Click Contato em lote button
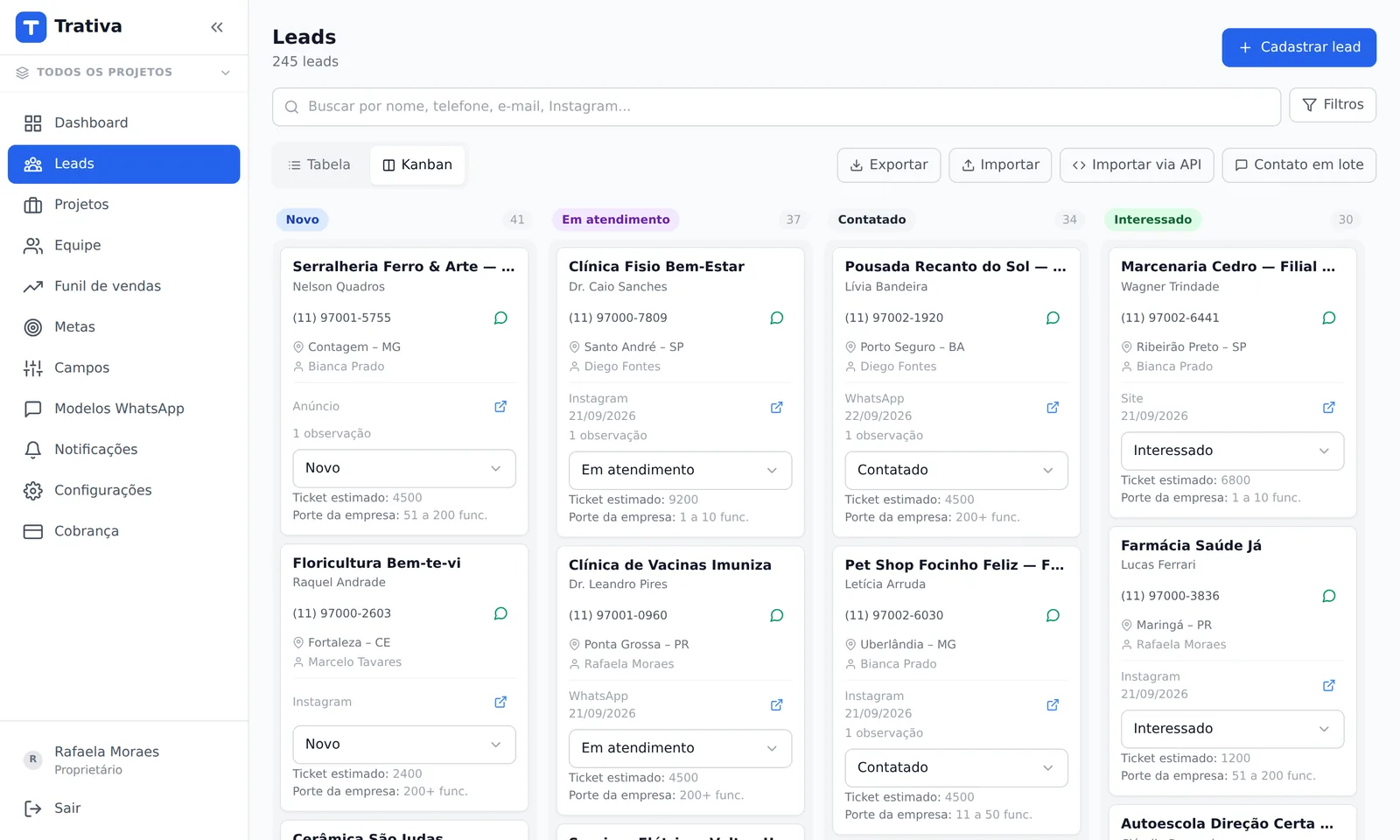 (x=1299, y=165)
